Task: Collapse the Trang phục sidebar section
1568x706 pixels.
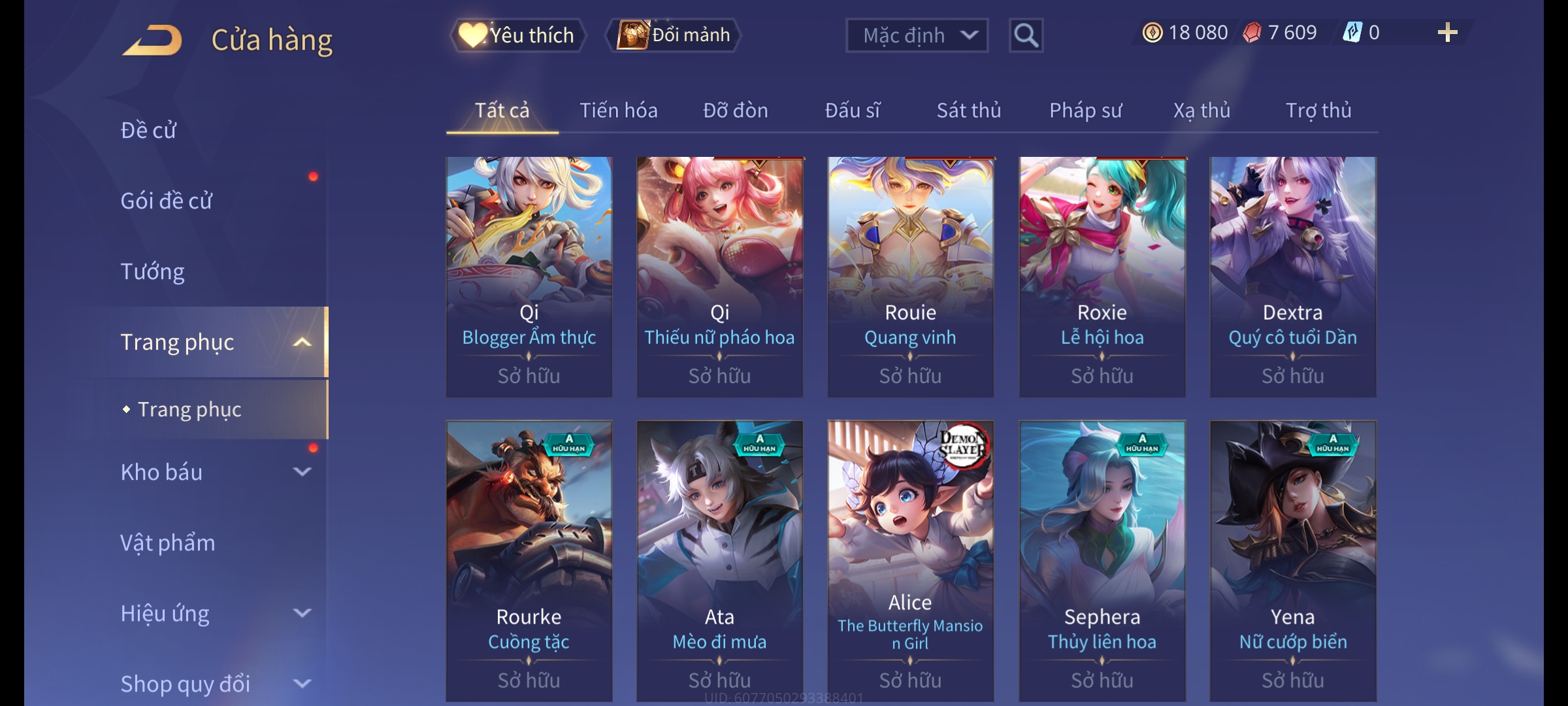Action: tap(302, 342)
